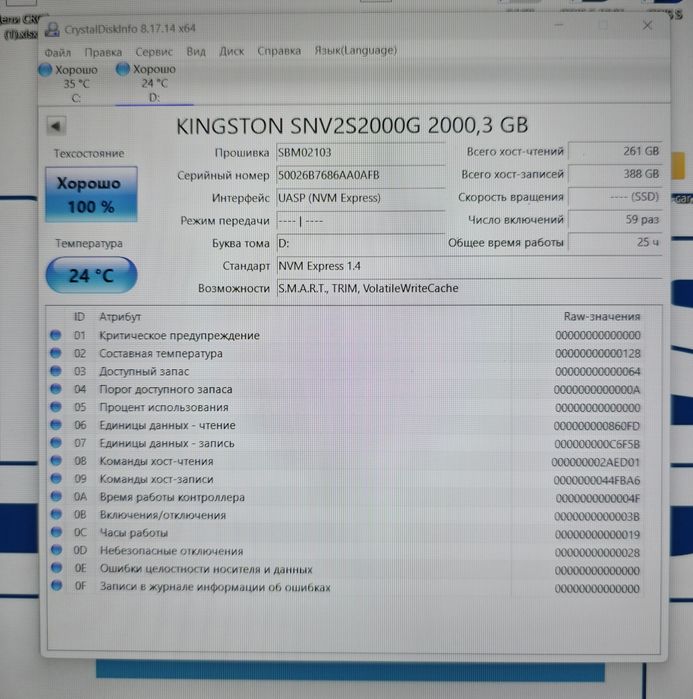Click the serial number field 50026B7686AA0AFB
Image resolution: width=693 pixels, height=699 pixels.
361,176
